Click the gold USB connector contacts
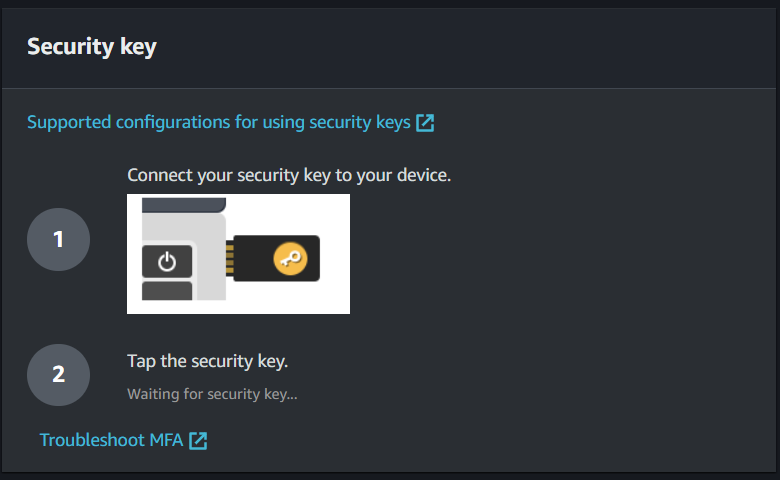This screenshot has height=480, width=780. (x=229, y=261)
